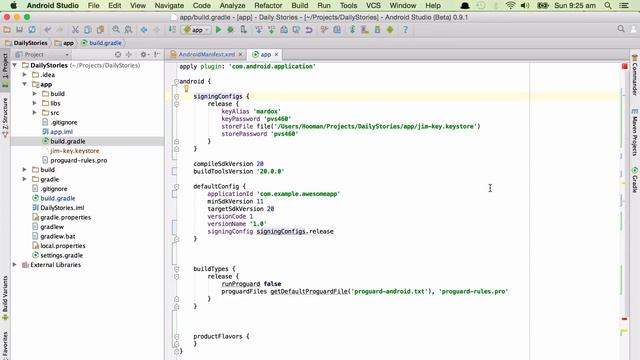Open the AVD Manager icon

click(x=365, y=30)
